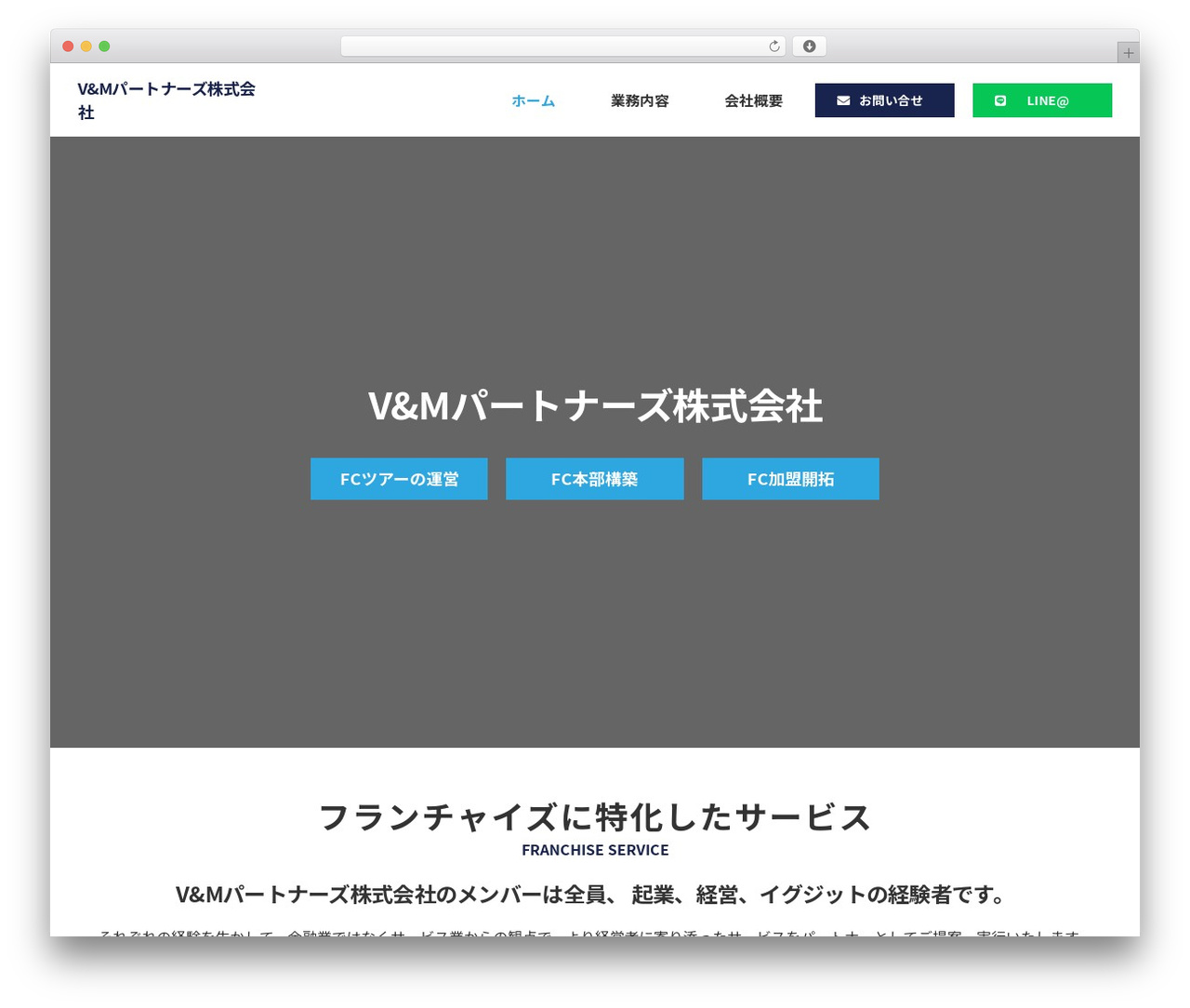
Task: Open the ホーム menu item
Action: 533,100
